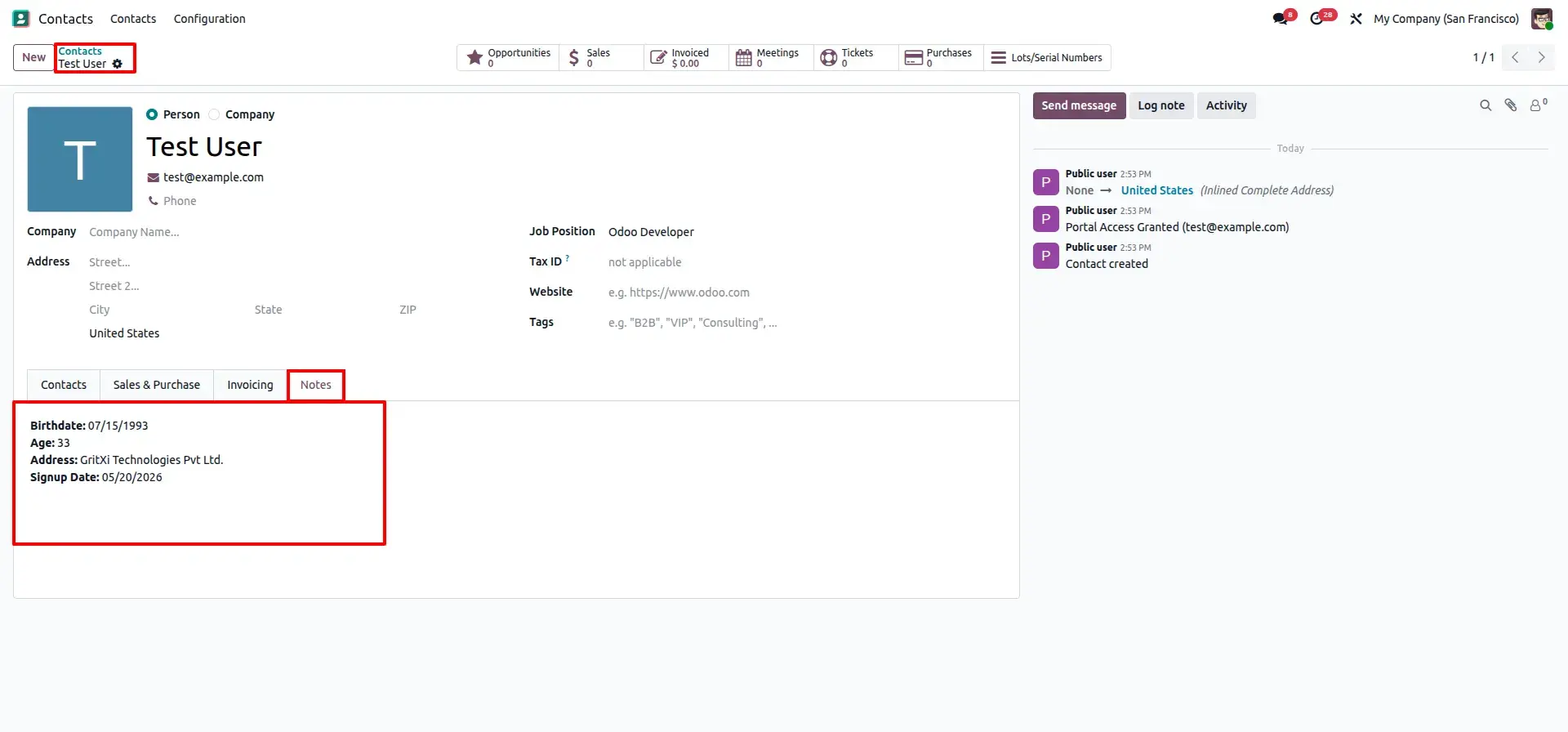Click the phone icon beside Phone field
1568x732 pixels.
(153, 201)
